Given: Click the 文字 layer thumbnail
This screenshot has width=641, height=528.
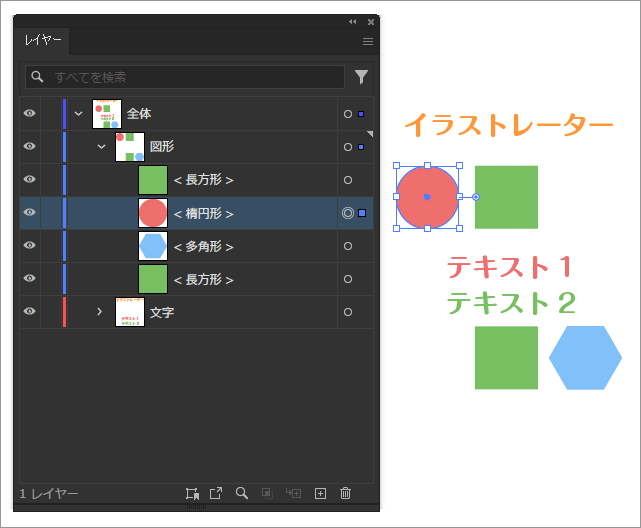Looking at the screenshot, I should (130, 312).
